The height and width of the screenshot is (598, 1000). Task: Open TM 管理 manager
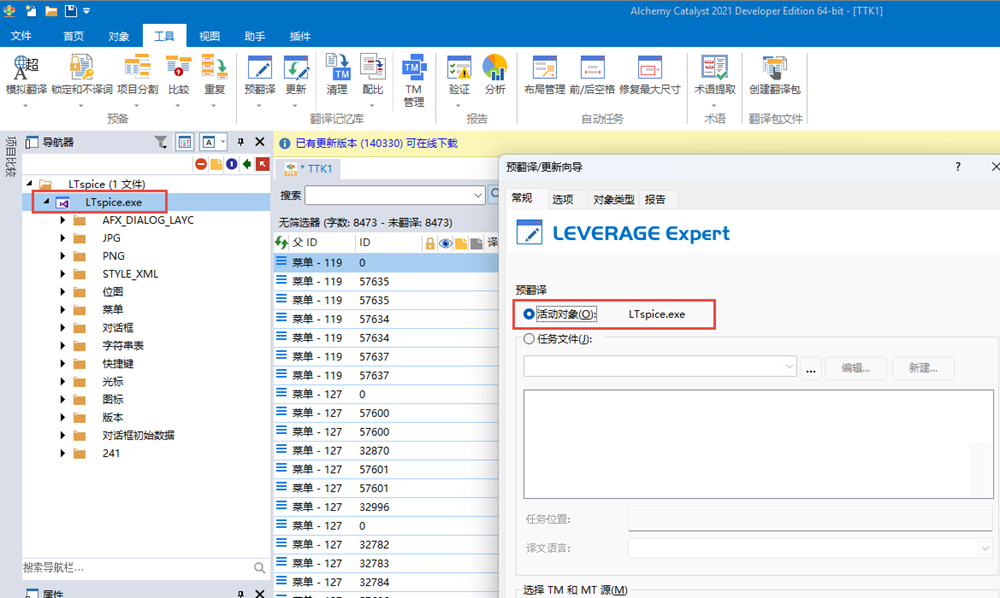click(x=413, y=80)
